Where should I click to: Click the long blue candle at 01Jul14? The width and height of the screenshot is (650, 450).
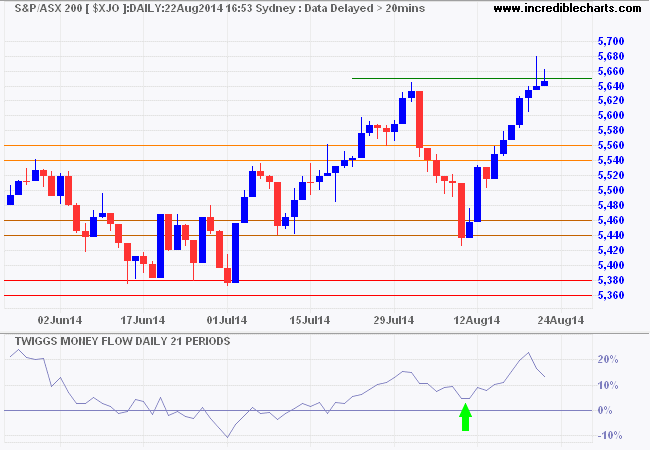pos(235,253)
